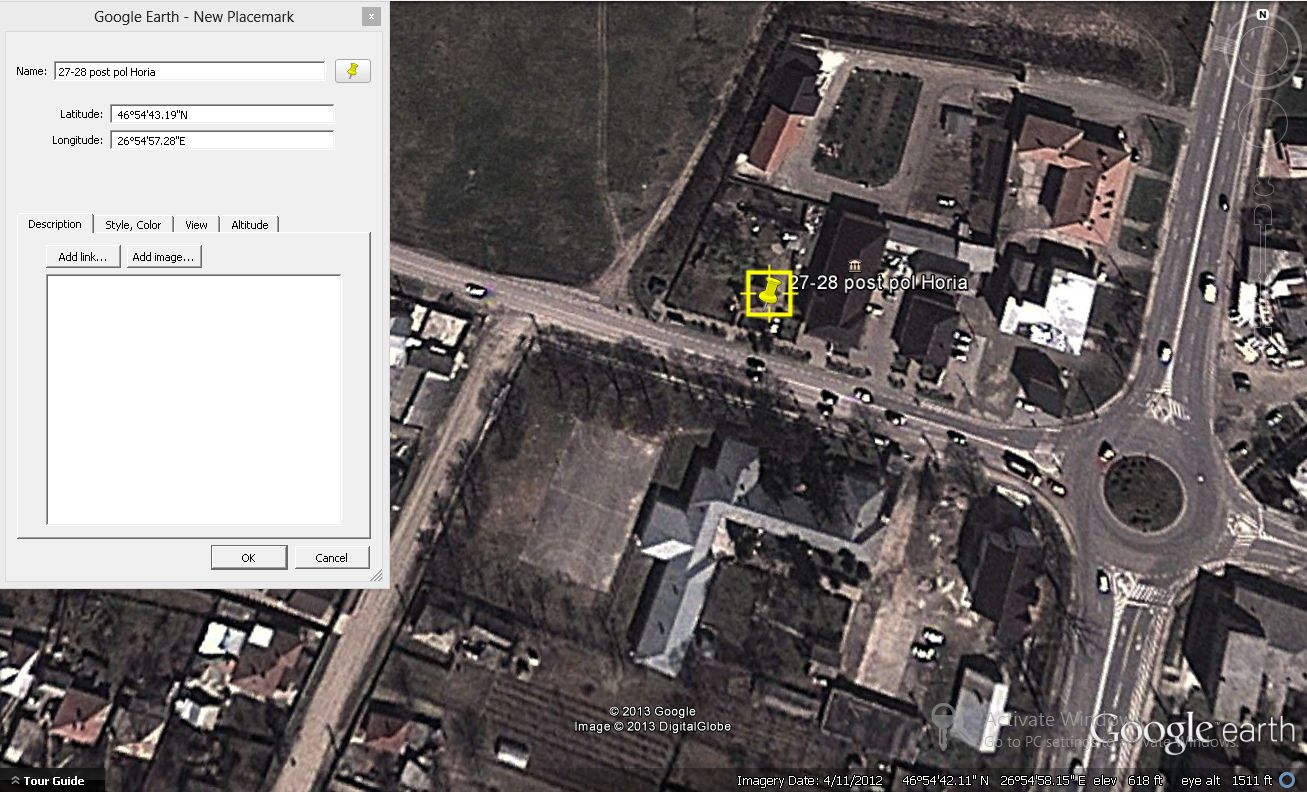Screen dimensions: 1307x792
Task: Confirm placemark with OK button
Action: click(x=248, y=558)
